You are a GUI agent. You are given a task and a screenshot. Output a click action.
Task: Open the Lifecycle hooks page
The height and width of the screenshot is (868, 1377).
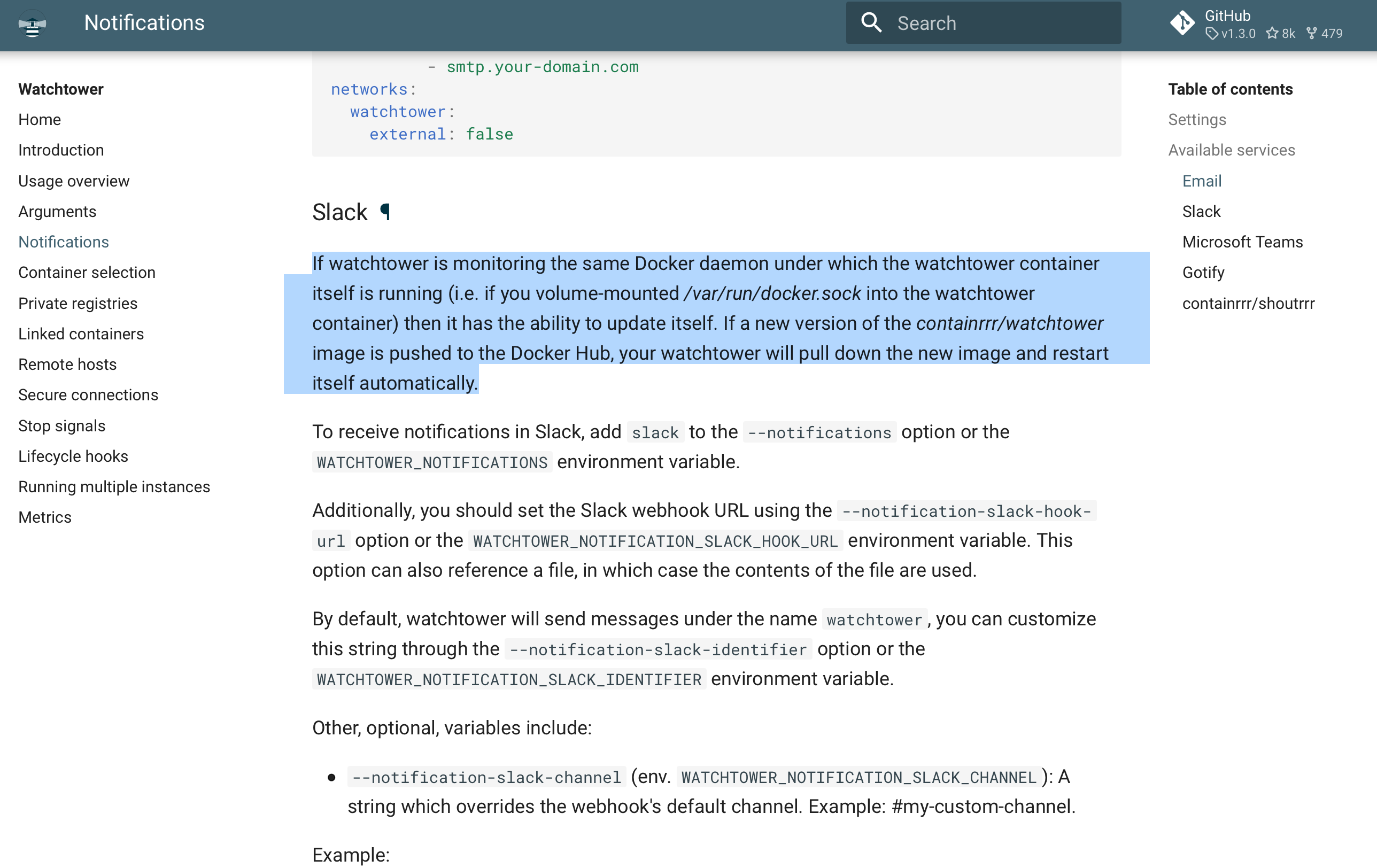click(73, 456)
